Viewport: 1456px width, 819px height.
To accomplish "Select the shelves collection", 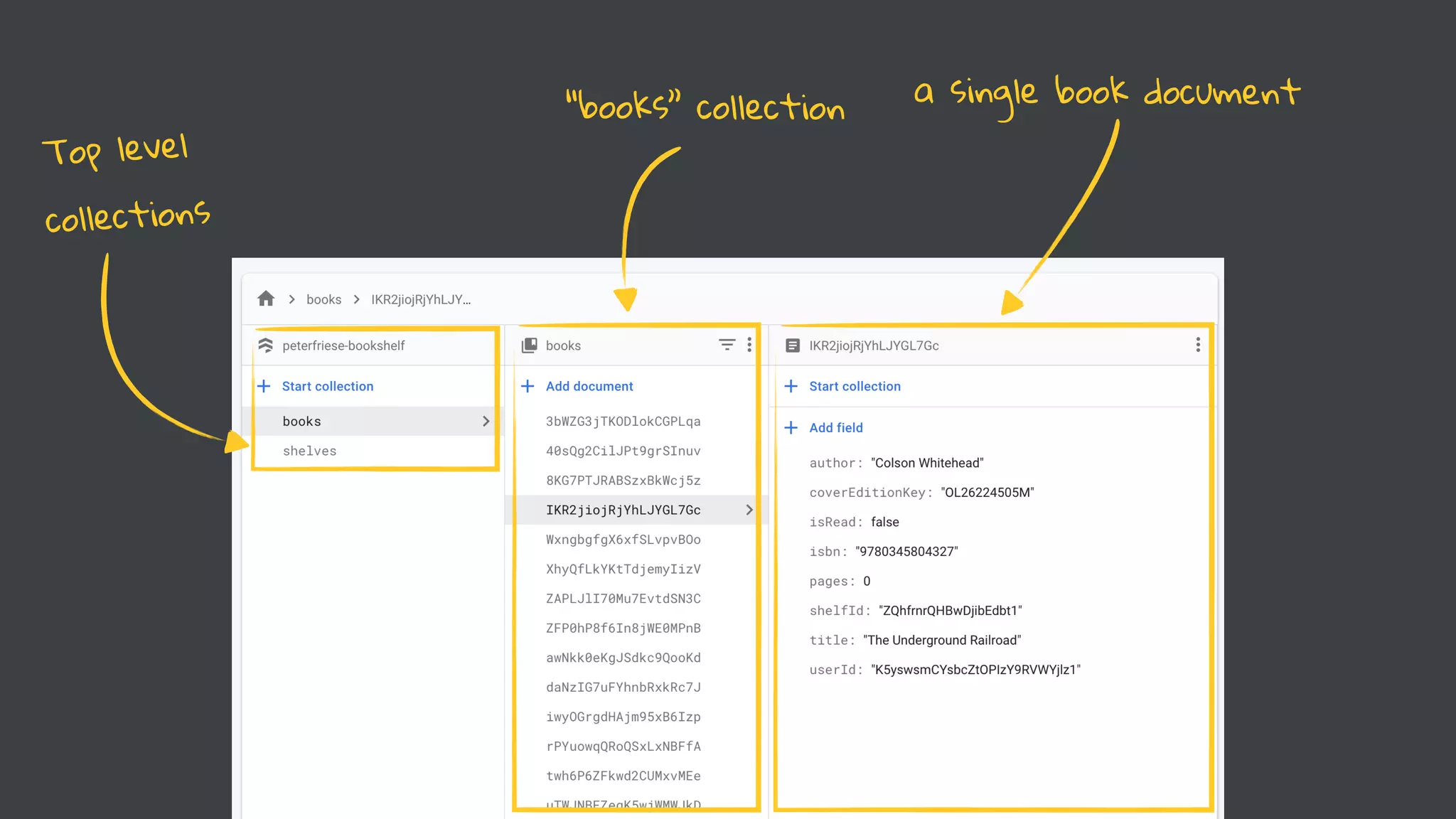I will pyautogui.click(x=309, y=451).
